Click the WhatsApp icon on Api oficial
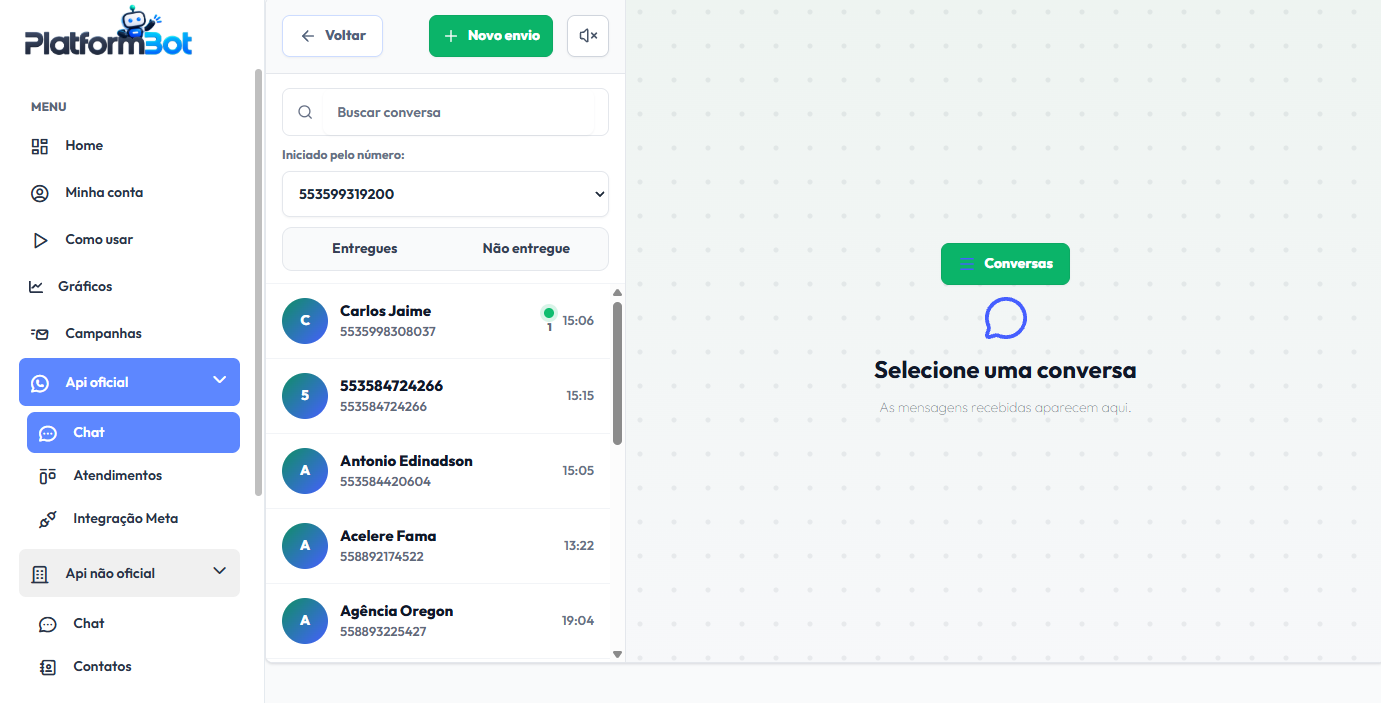Image resolution: width=1381 pixels, height=703 pixels. pos(40,383)
